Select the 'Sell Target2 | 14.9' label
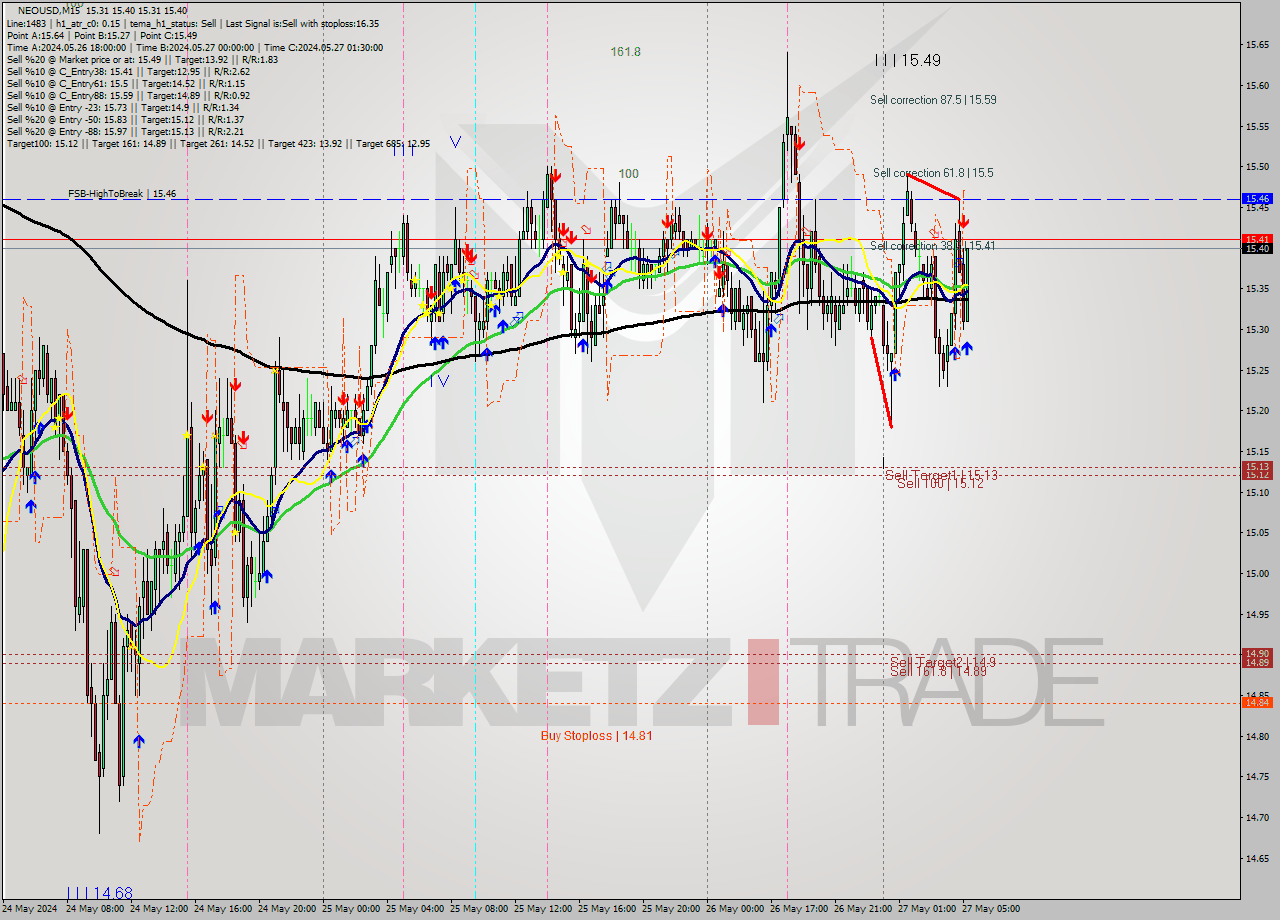The image size is (1280, 920). 943,662
